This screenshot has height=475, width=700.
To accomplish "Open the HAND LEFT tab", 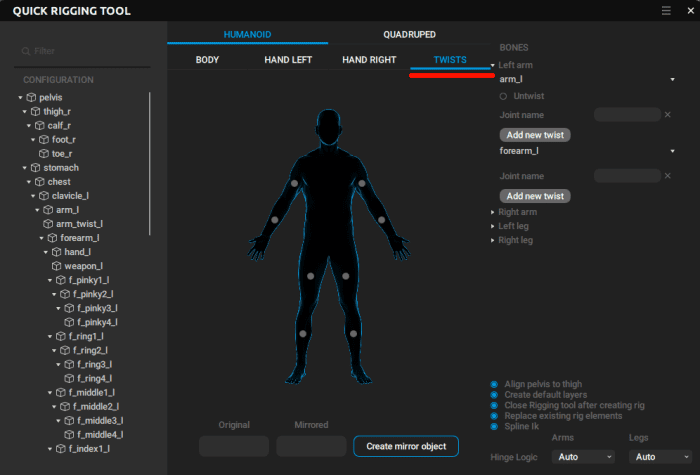I will pos(288,60).
